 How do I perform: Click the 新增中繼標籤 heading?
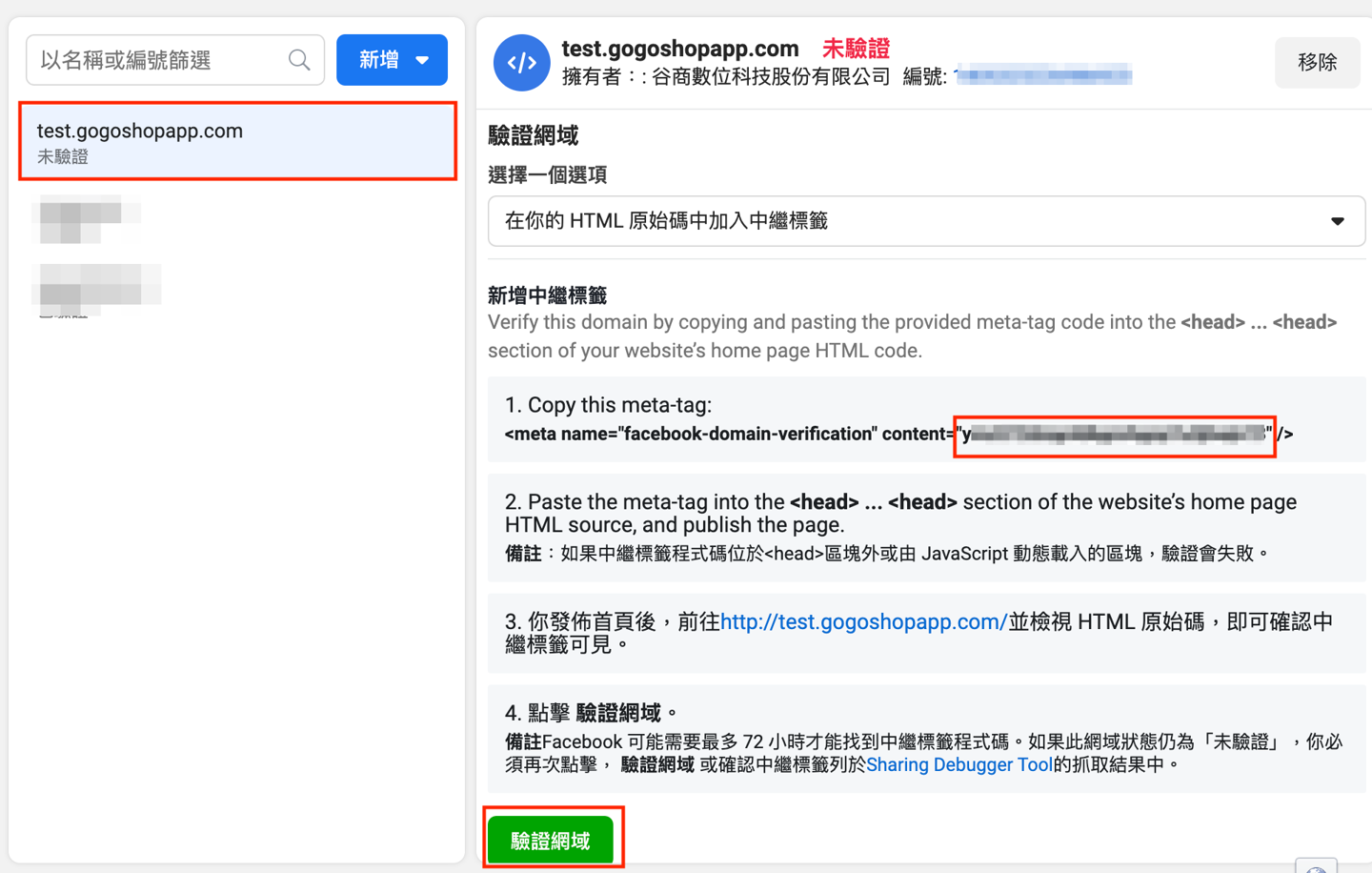(x=548, y=295)
